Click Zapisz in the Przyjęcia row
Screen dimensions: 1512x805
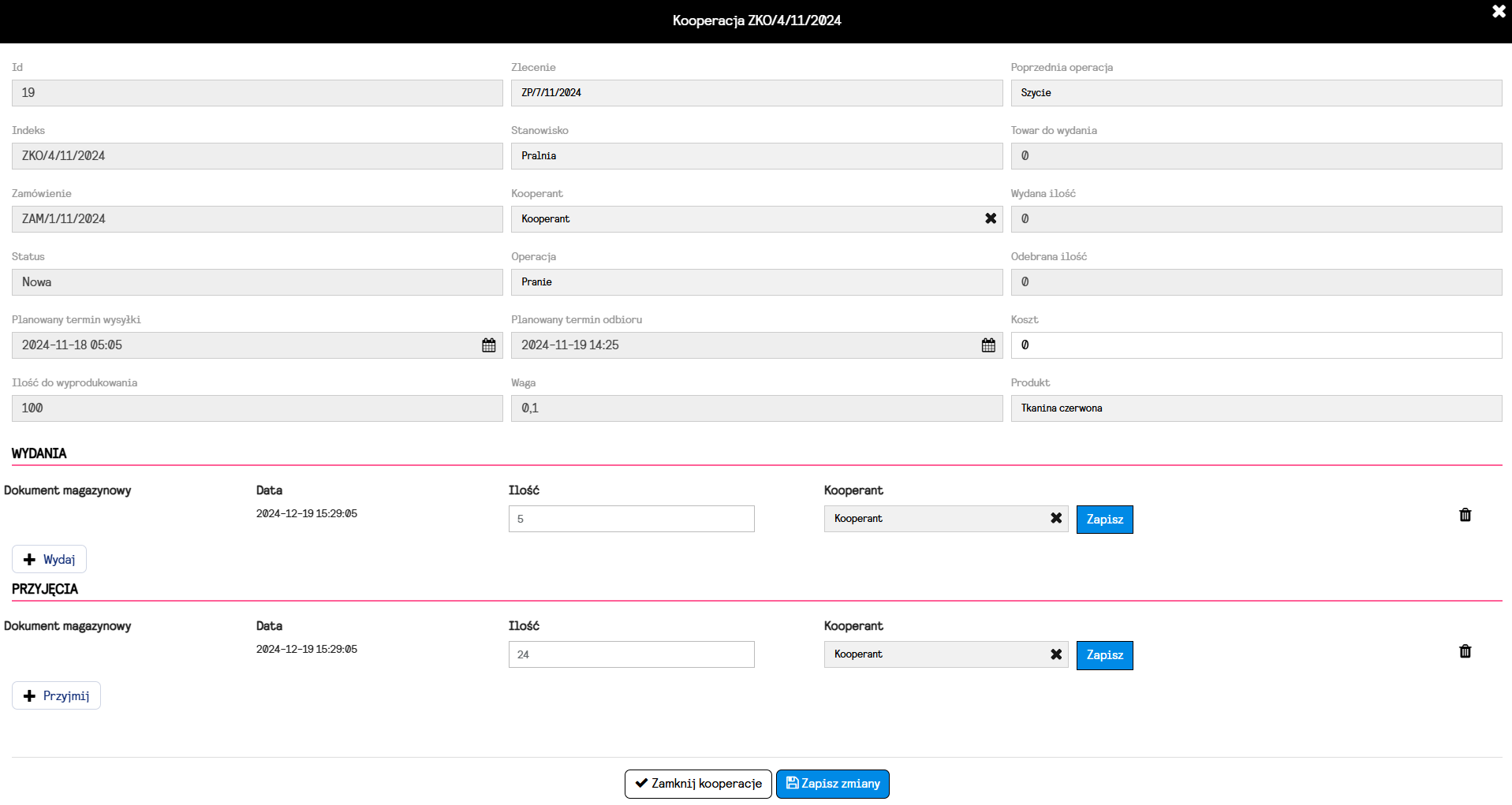point(1104,655)
